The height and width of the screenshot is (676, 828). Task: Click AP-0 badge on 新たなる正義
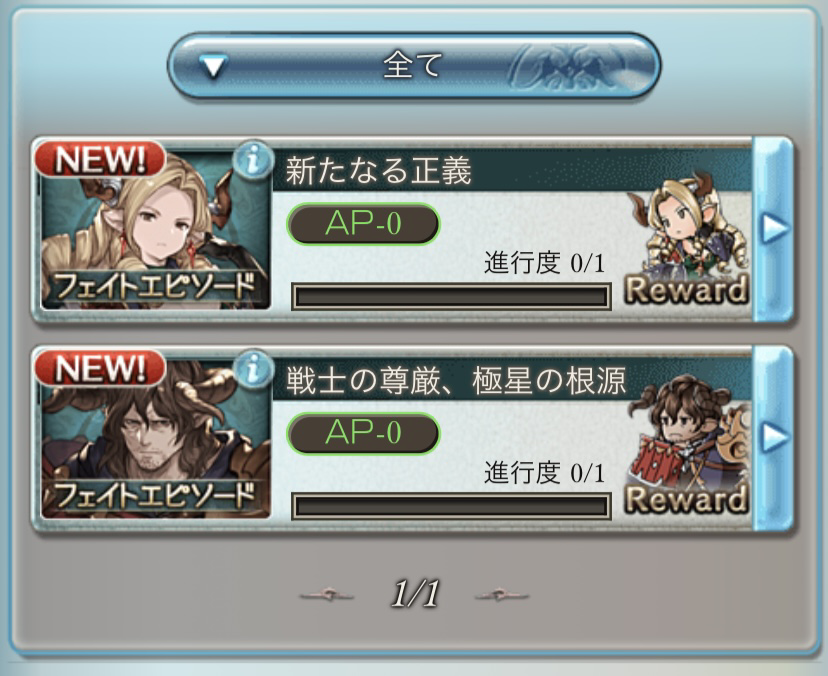click(363, 224)
